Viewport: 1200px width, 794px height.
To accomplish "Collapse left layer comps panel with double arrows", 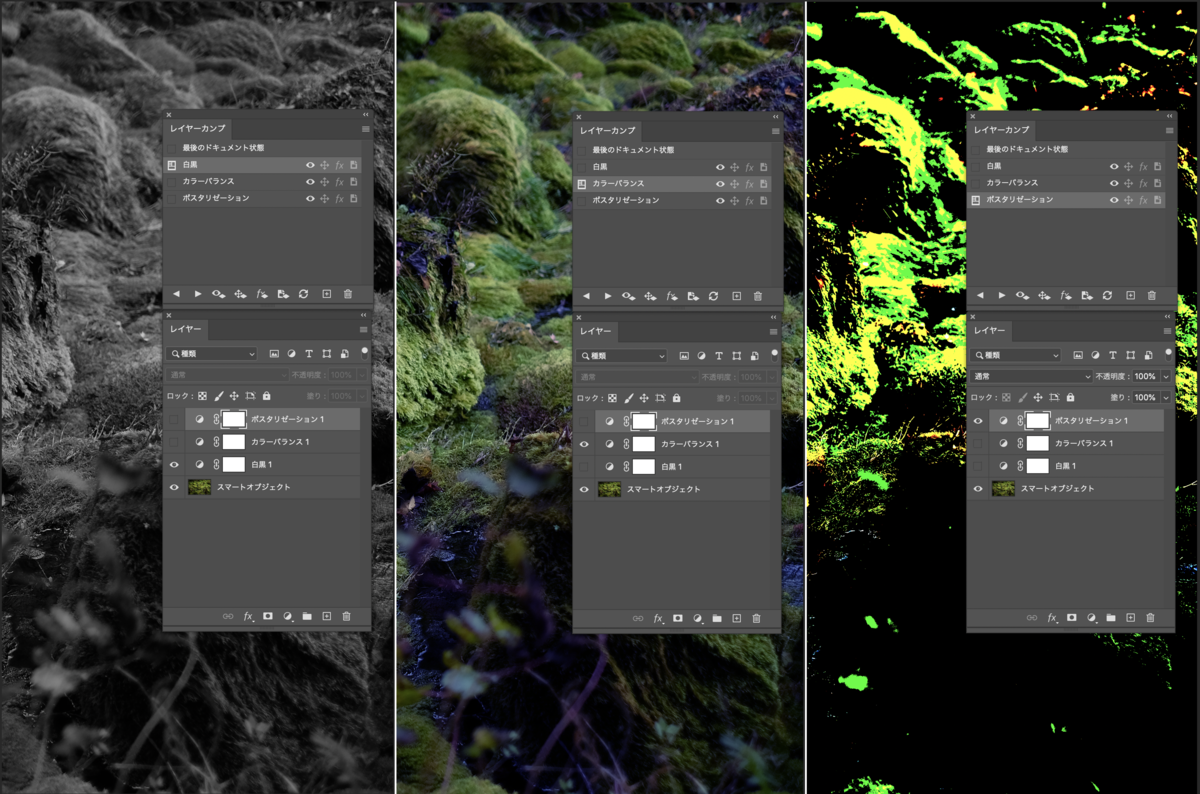I will point(366,116).
